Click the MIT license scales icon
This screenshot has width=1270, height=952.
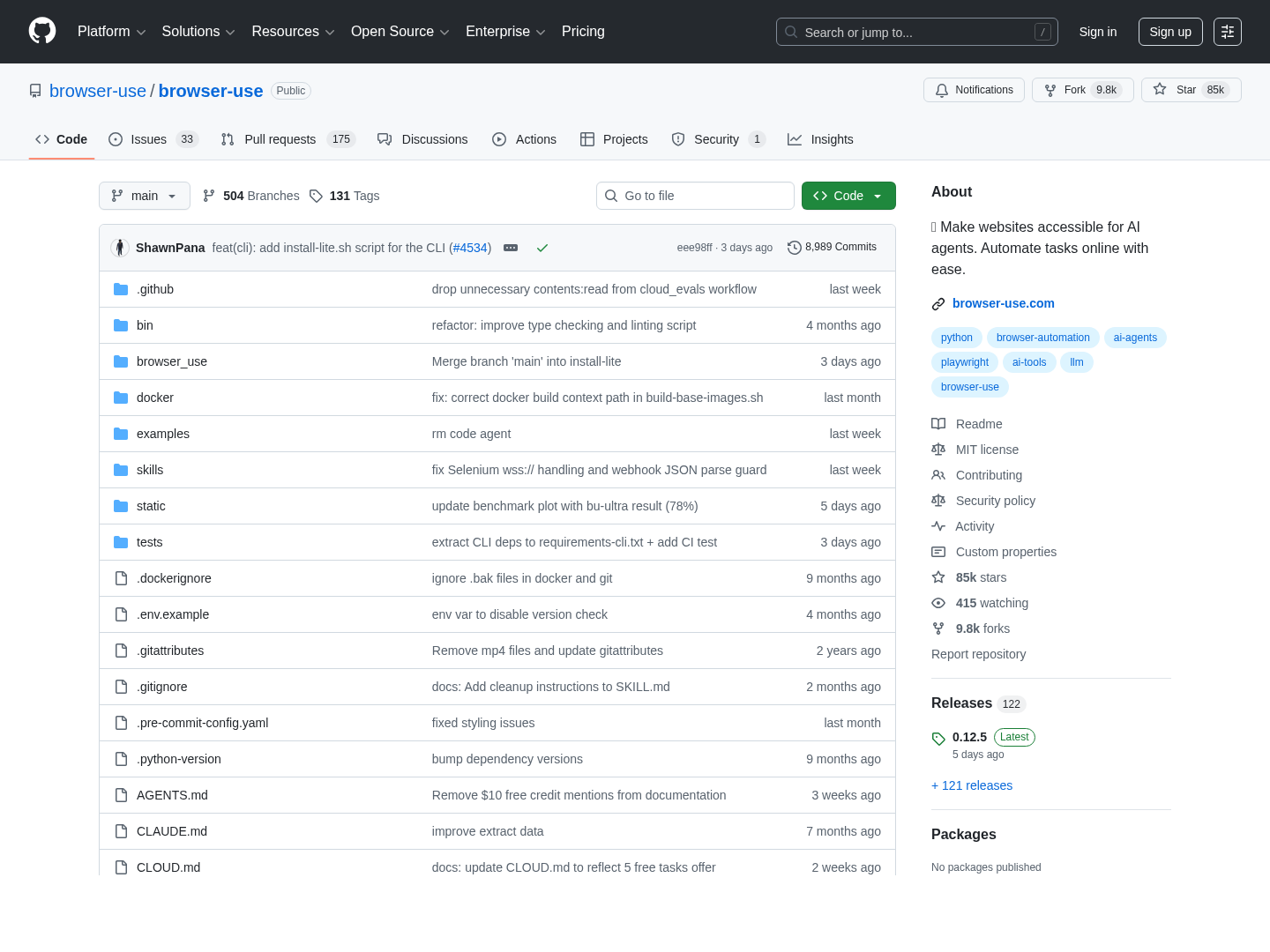(938, 450)
